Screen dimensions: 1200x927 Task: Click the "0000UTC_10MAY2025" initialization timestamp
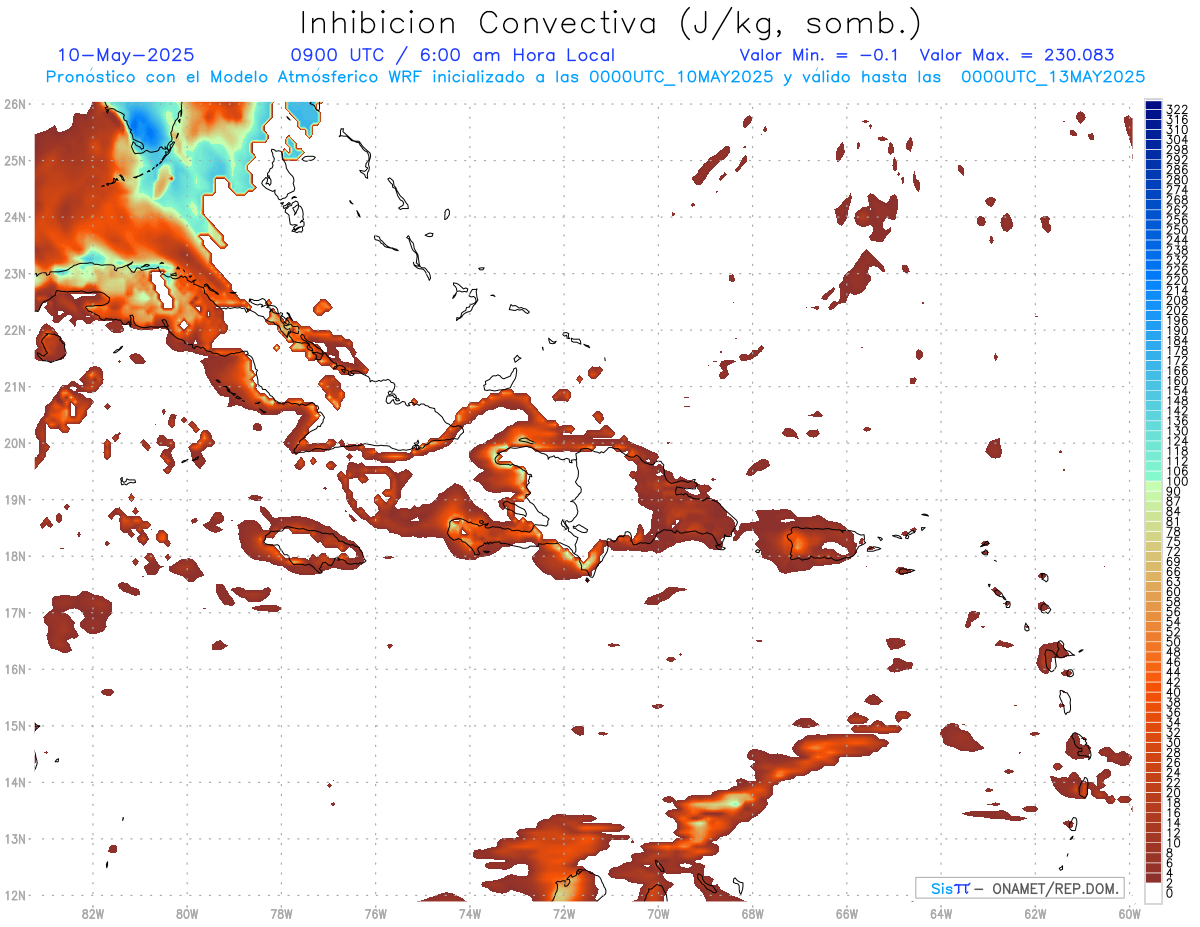tap(680, 76)
